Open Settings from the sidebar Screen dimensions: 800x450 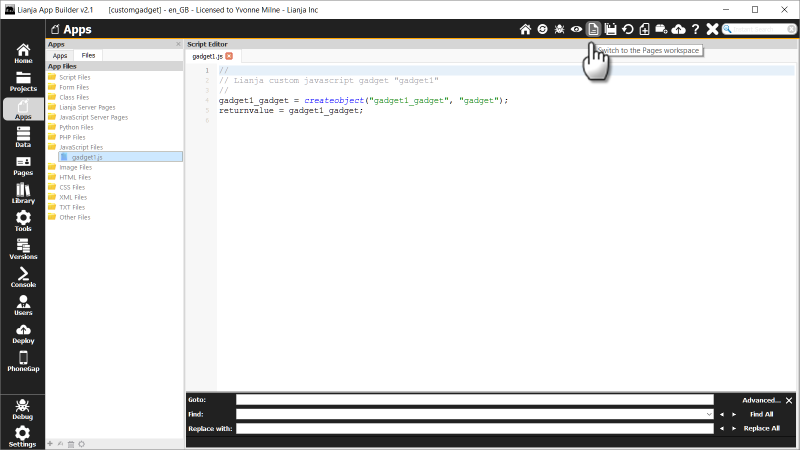22,437
